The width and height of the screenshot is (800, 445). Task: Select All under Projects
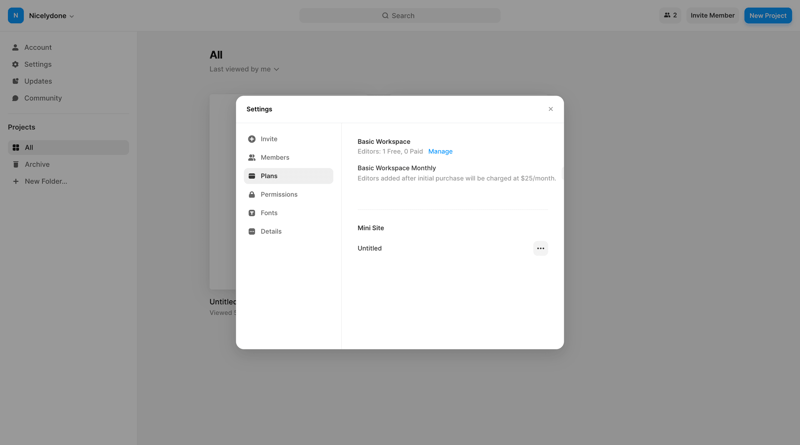[68, 147]
